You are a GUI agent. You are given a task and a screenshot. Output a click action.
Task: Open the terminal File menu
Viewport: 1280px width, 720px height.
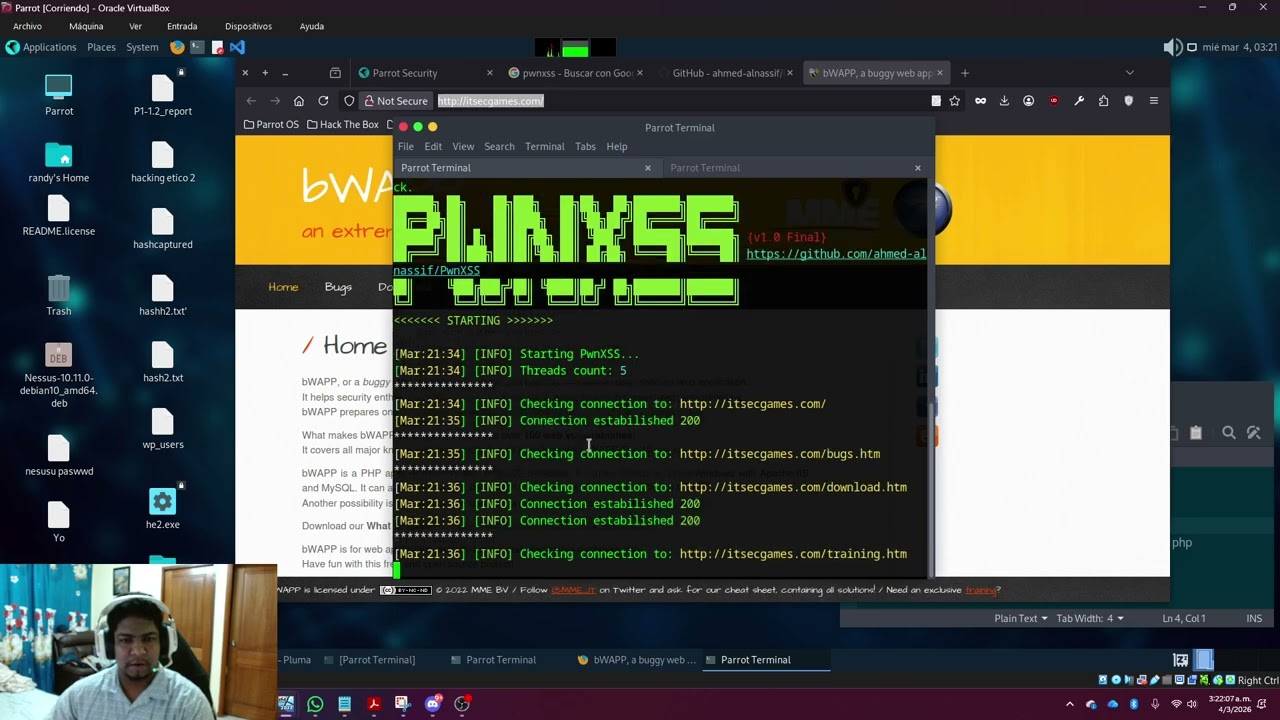coord(406,147)
